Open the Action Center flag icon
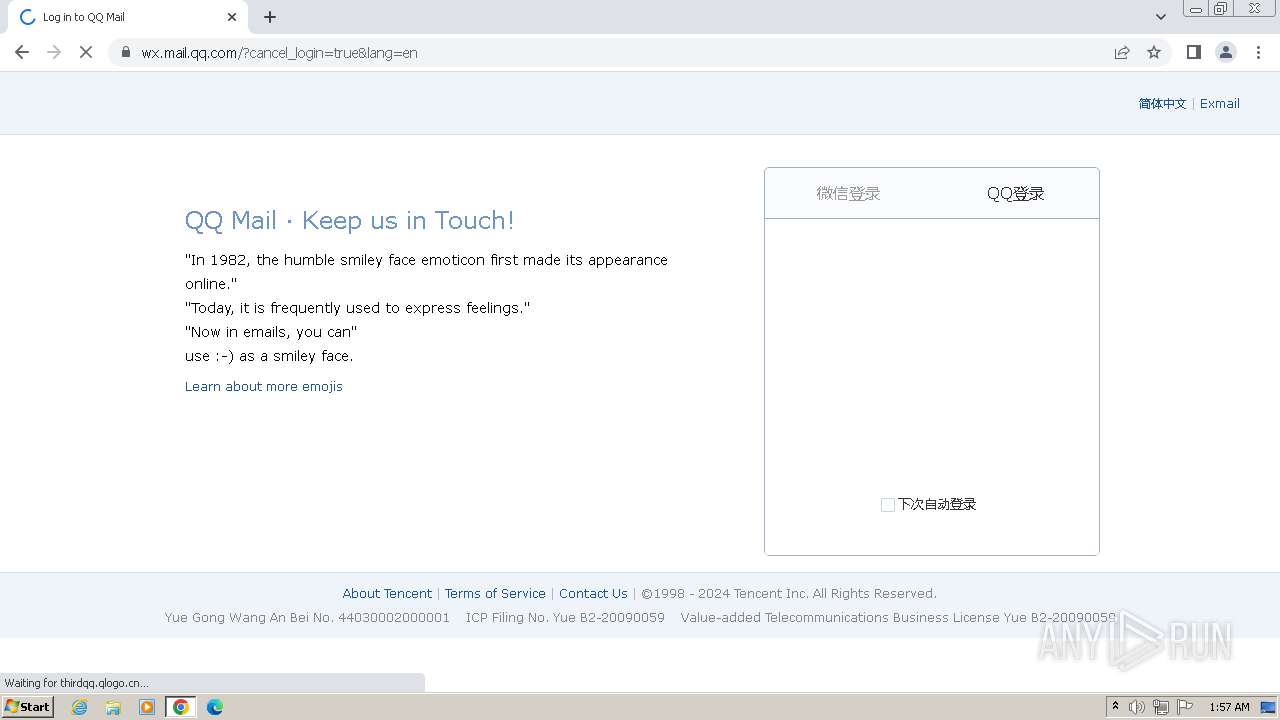1280x720 pixels. [x=1185, y=707]
